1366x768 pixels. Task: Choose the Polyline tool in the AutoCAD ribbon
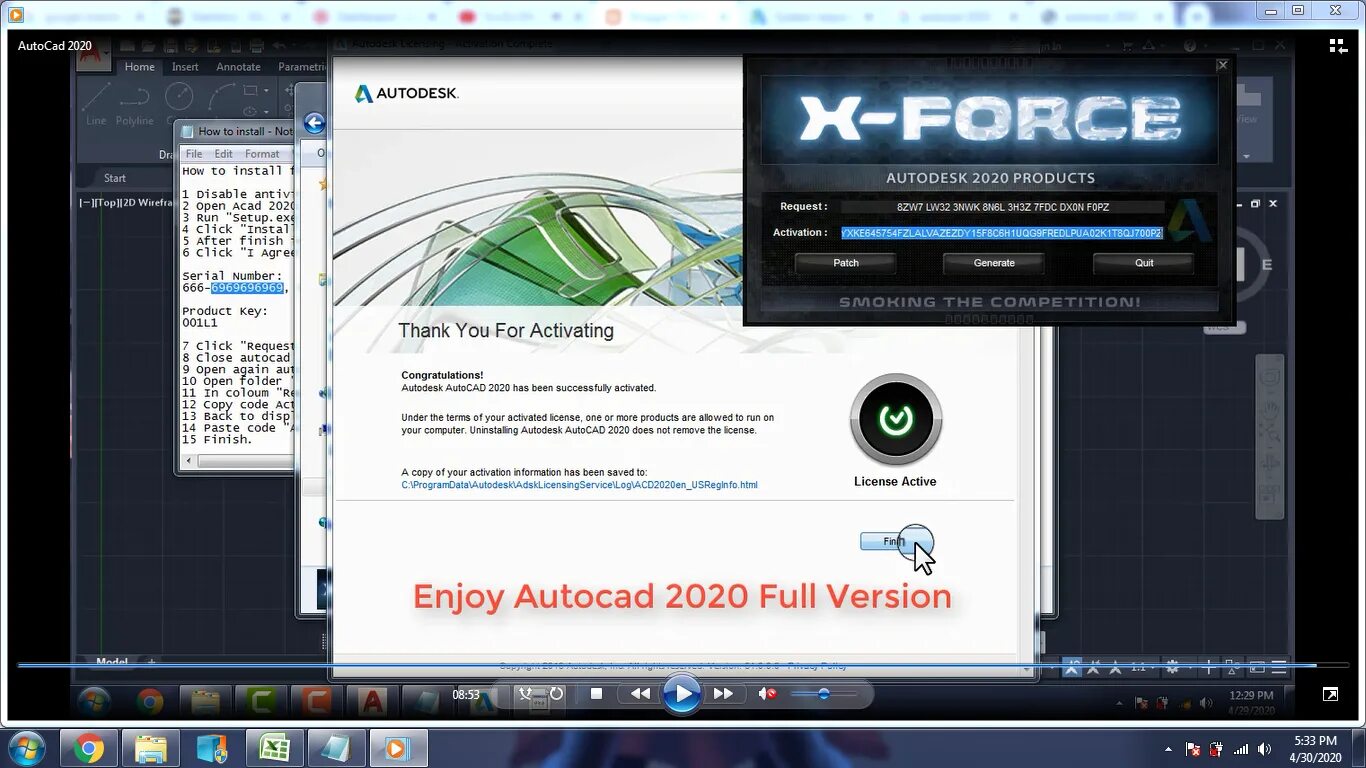pyautogui.click(x=134, y=104)
